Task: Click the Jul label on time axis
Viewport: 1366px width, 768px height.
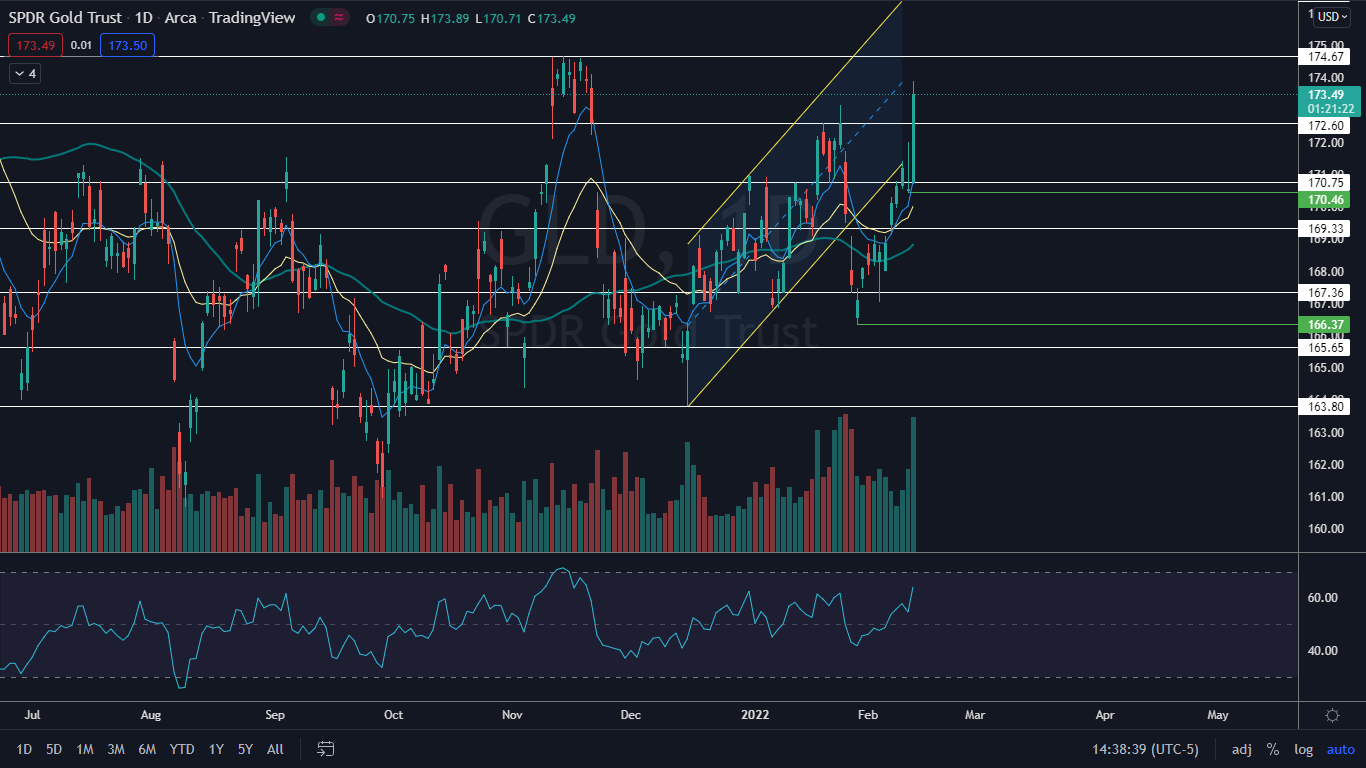Action: click(x=31, y=715)
